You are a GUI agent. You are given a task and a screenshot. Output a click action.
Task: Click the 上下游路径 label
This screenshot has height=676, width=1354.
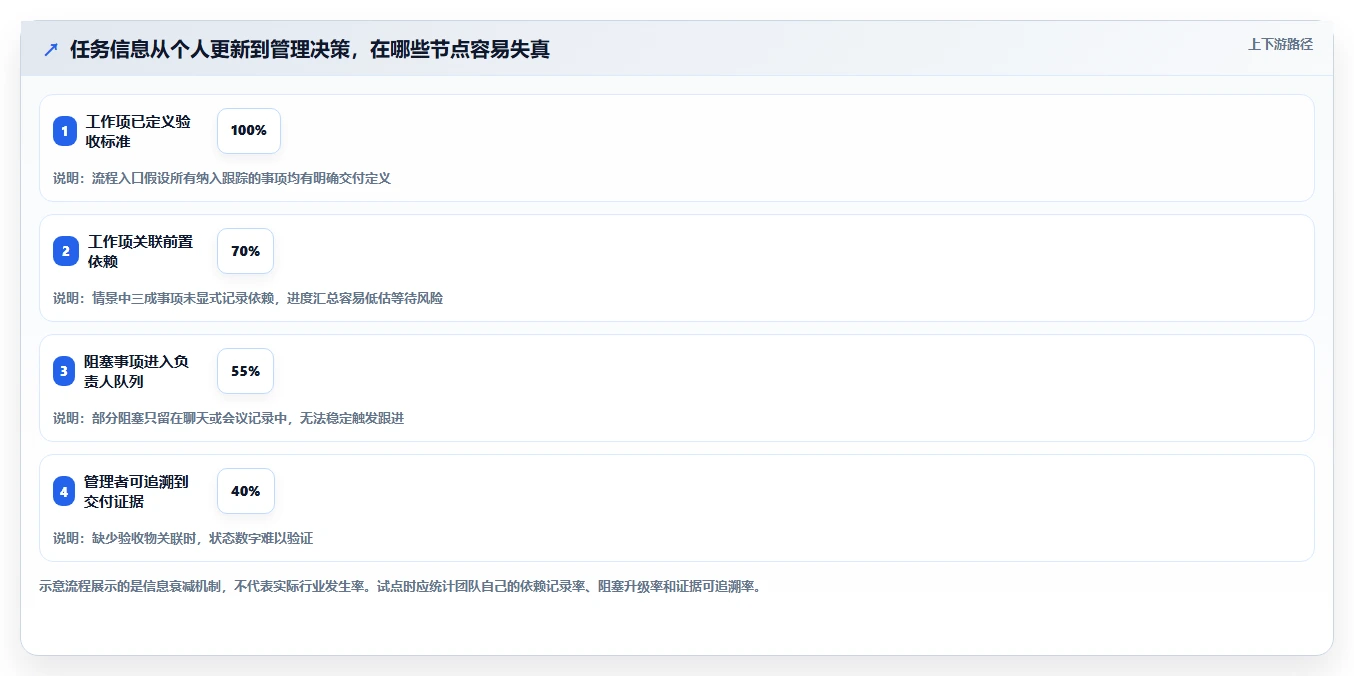(1280, 44)
